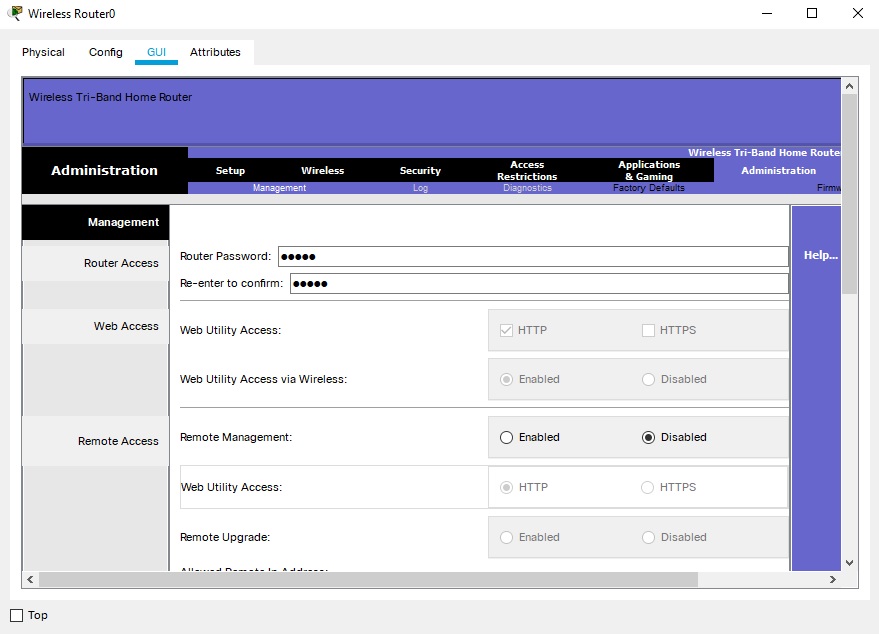Open the Factory Defaults submenu

(x=648, y=188)
